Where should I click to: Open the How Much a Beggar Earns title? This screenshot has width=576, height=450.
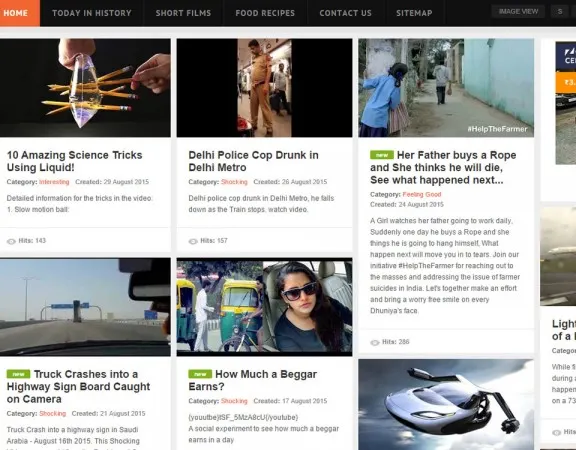click(252, 380)
